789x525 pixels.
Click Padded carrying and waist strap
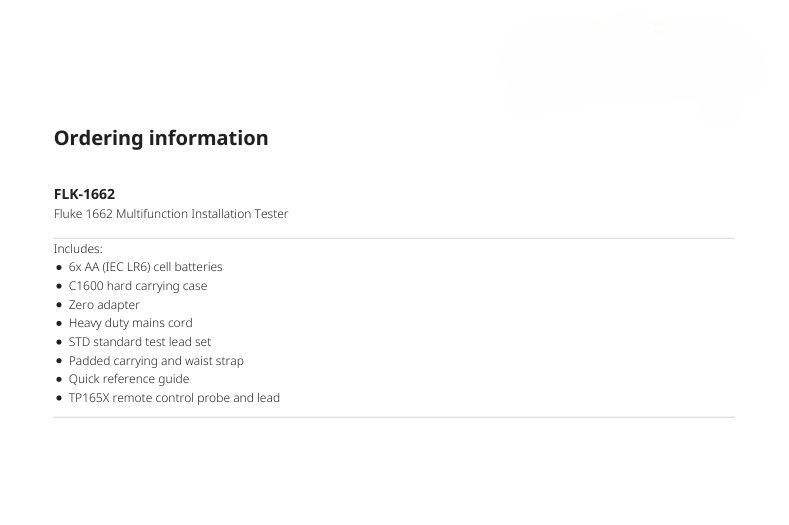coord(156,361)
